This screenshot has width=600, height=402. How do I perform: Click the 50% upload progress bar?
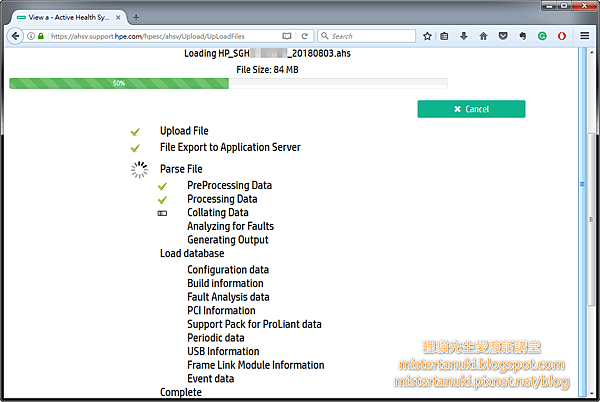point(228,83)
